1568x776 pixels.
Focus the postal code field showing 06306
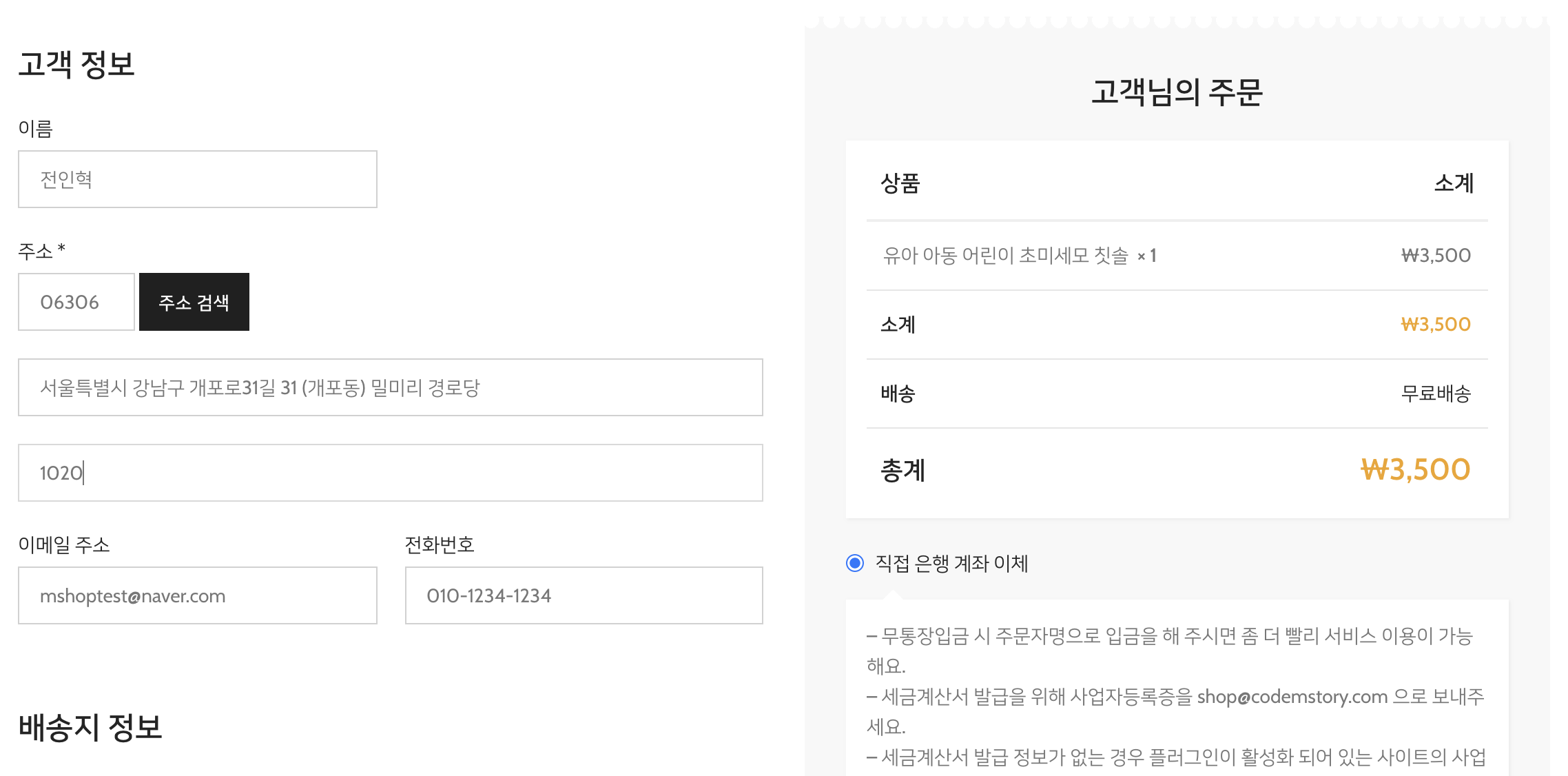coord(76,302)
